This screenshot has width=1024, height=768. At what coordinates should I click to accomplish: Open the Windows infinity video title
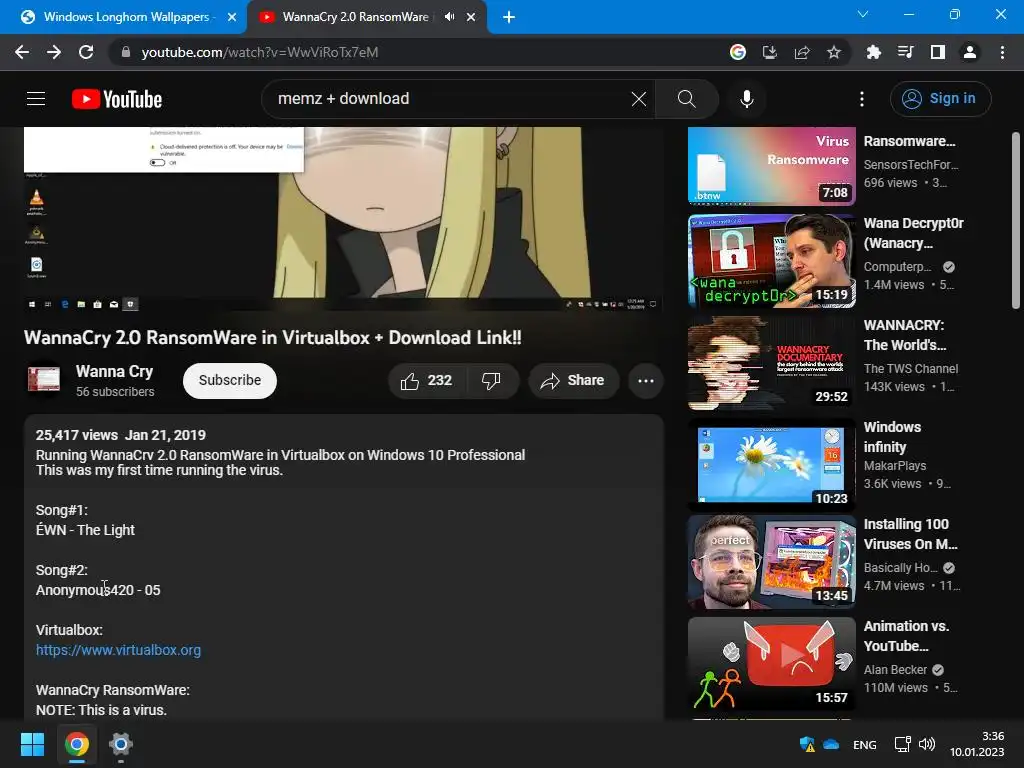click(x=892, y=437)
